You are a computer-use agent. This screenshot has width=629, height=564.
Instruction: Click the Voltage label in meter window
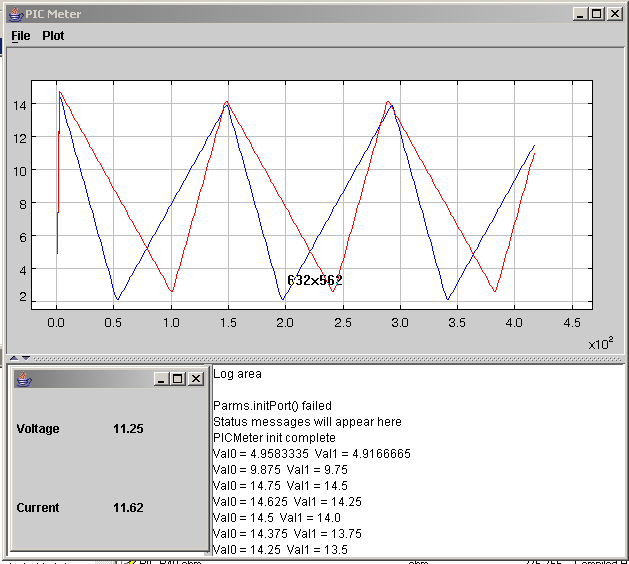pos(38,429)
